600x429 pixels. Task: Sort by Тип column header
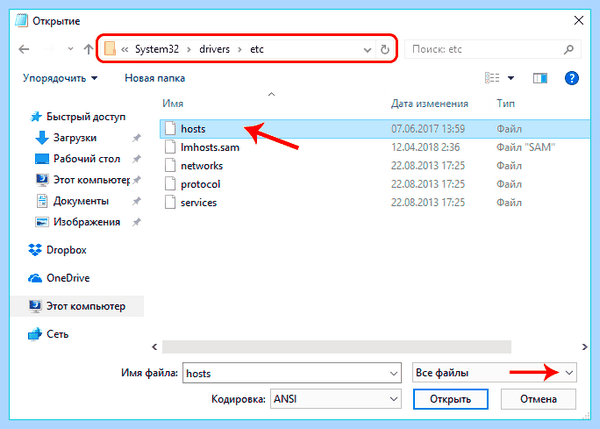tap(505, 104)
